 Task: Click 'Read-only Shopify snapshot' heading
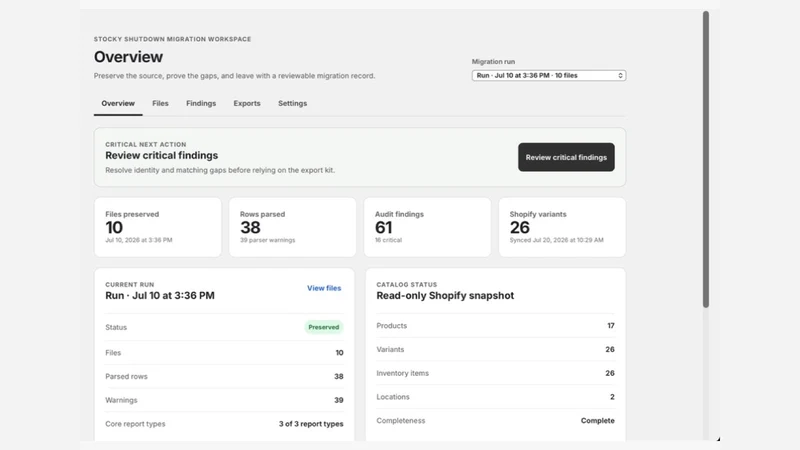pyautogui.click(x=445, y=296)
